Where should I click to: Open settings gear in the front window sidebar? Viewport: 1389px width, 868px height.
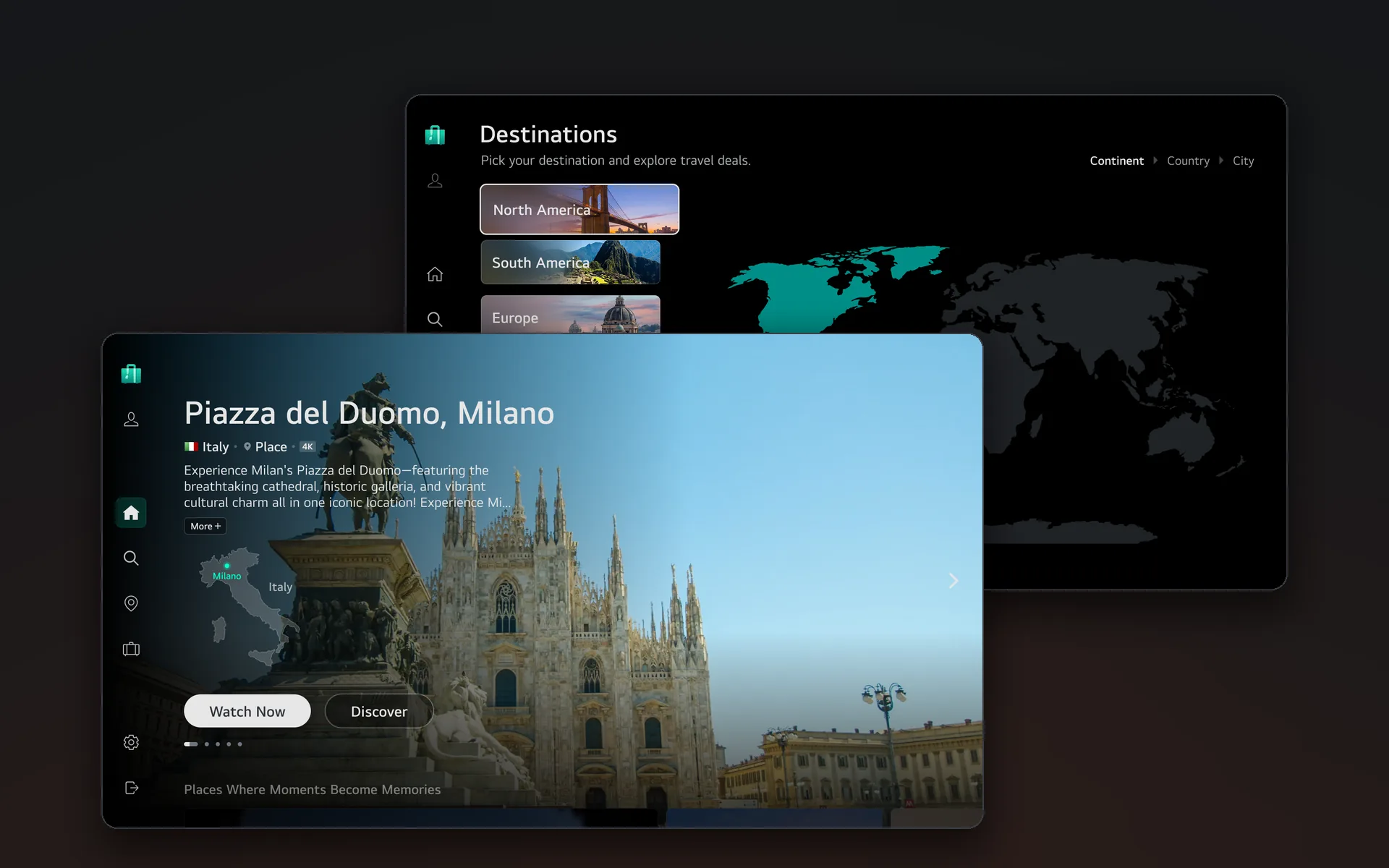coord(131,742)
